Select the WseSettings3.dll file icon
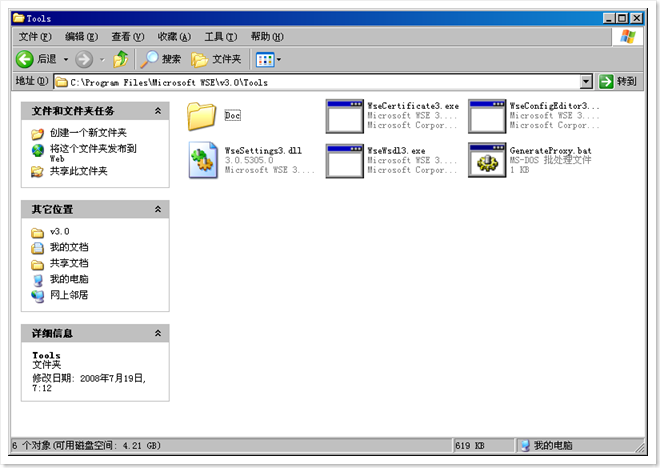The image size is (660, 468). pos(203,160)
